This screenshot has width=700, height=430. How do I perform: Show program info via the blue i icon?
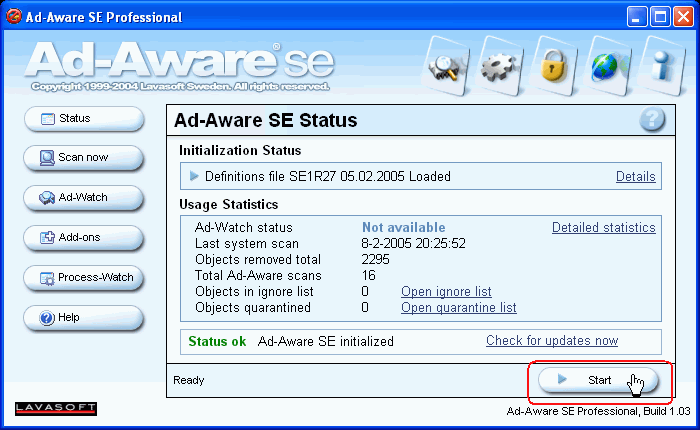(x=662, y=66)
